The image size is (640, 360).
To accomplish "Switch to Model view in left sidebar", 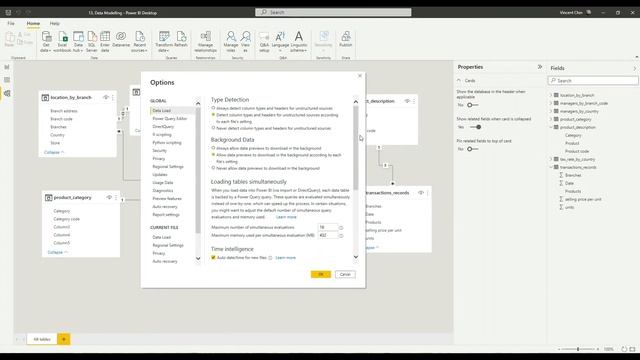I will (x=7, y=93).
